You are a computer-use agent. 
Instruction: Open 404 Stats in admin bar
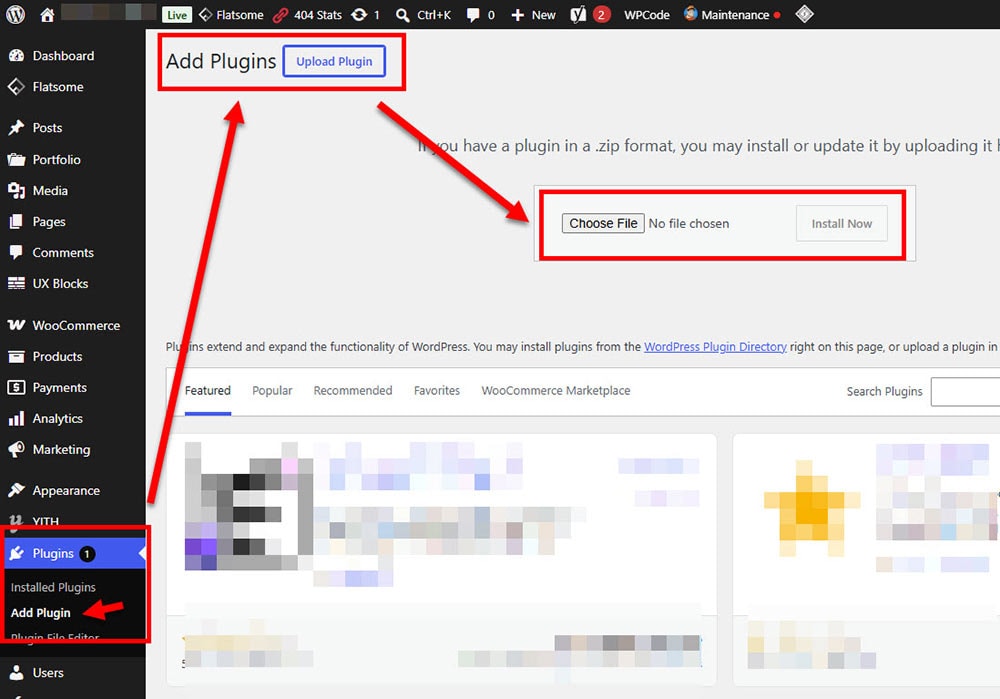307,15
